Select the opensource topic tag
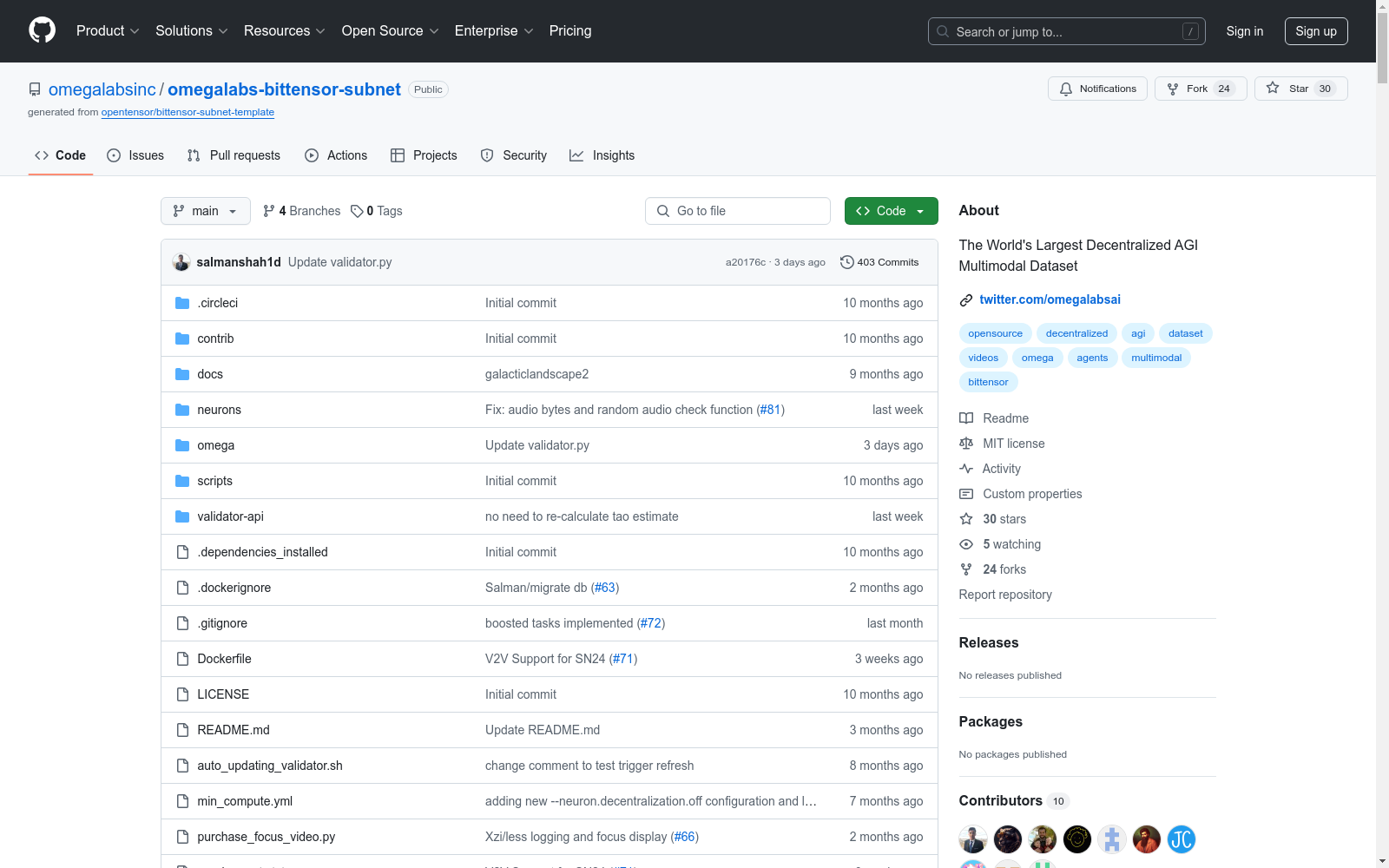This screenshot has width=1389, height=868. pos(996,333)
